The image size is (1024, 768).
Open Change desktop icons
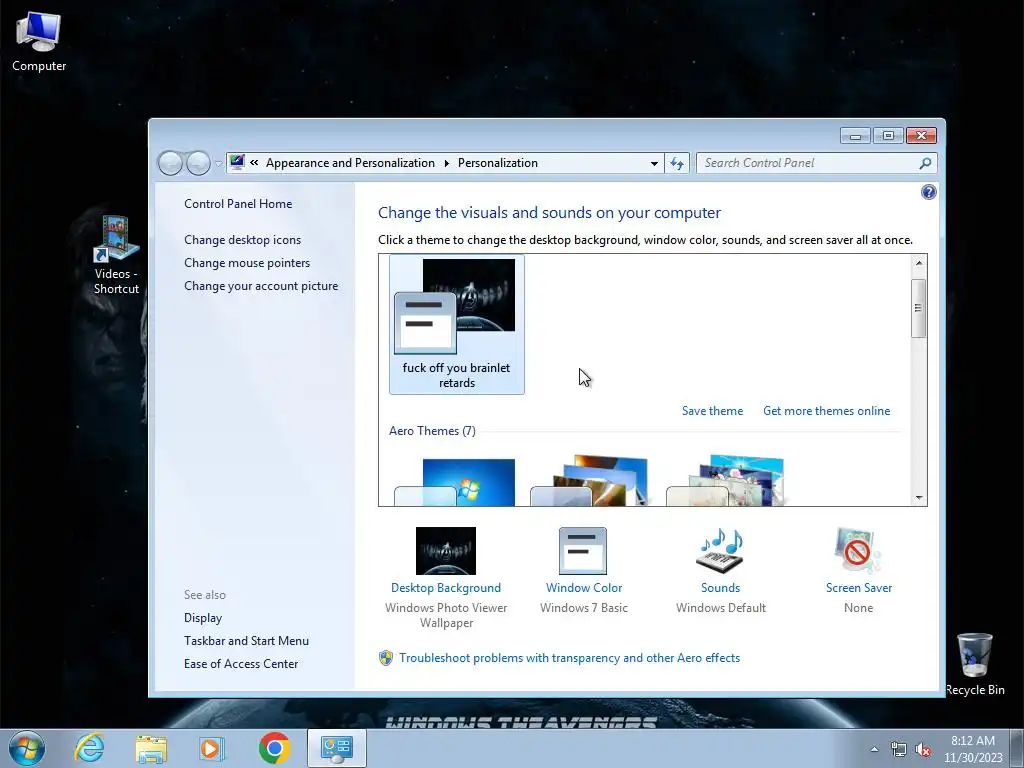(242, 240)
